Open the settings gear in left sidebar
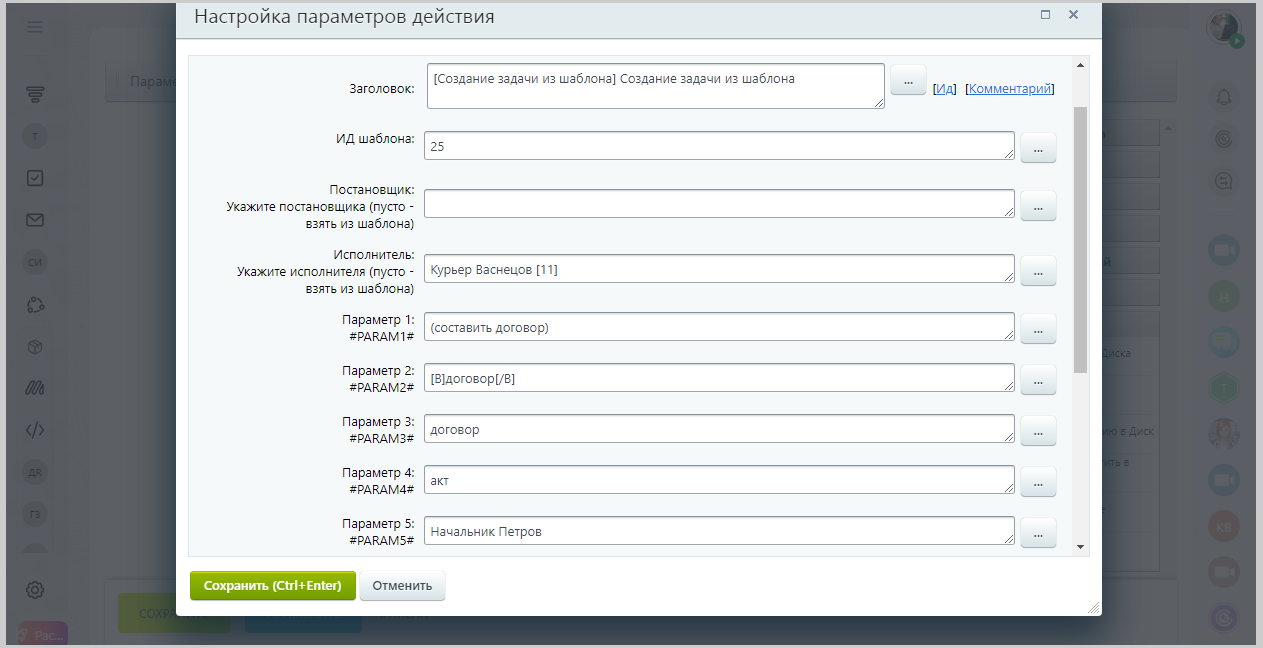Viewport: 1263px width, 648px height. [x=35, y=590]
